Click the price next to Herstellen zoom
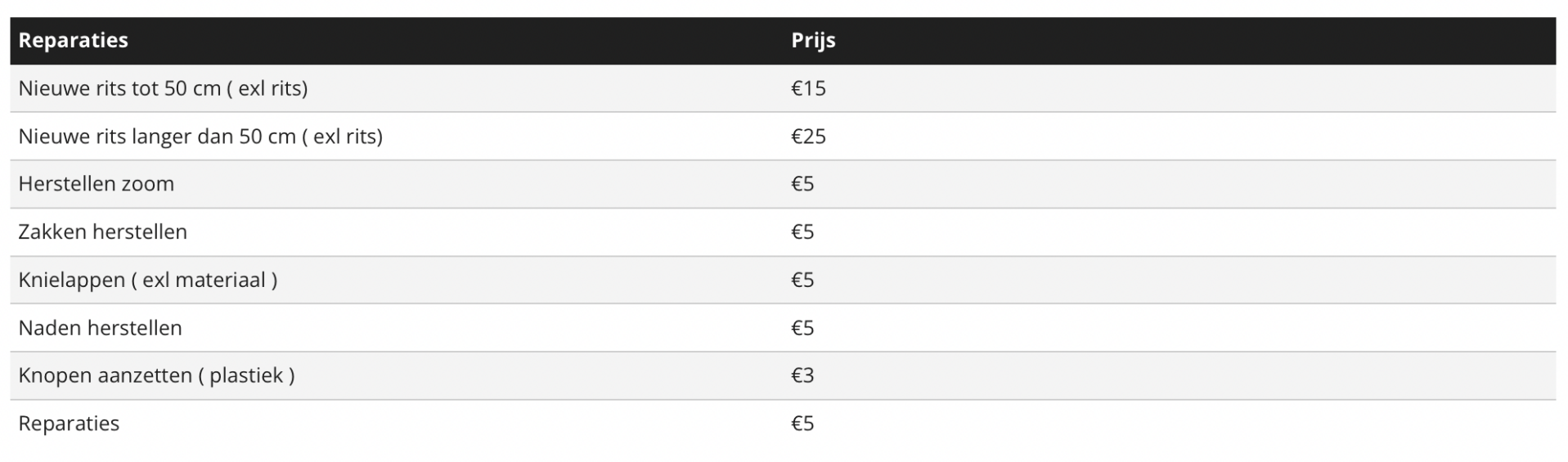Image resolution: width=1568 pixels, height=462 pixels. 802,184
